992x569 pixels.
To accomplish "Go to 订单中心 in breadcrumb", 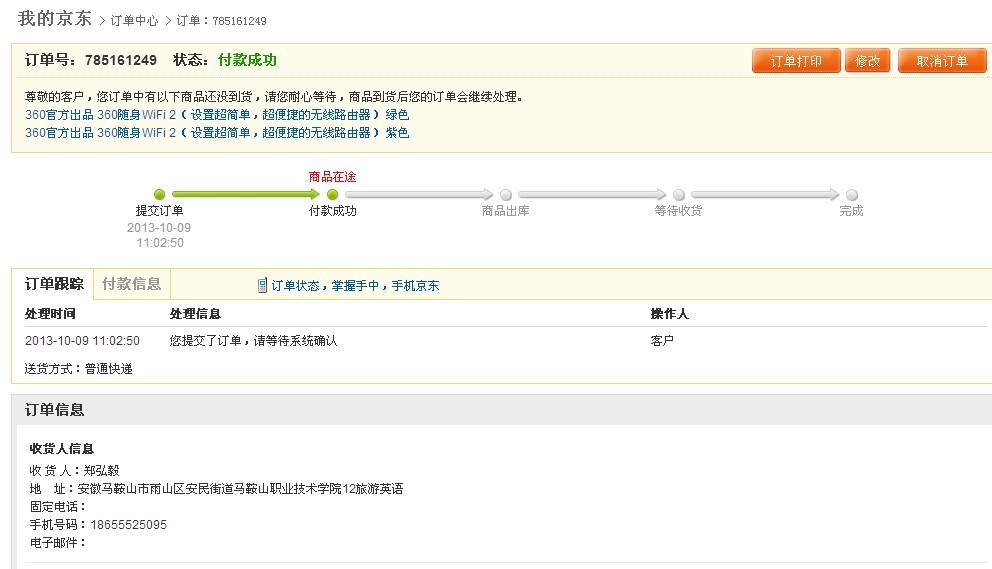I will [134, 21].
